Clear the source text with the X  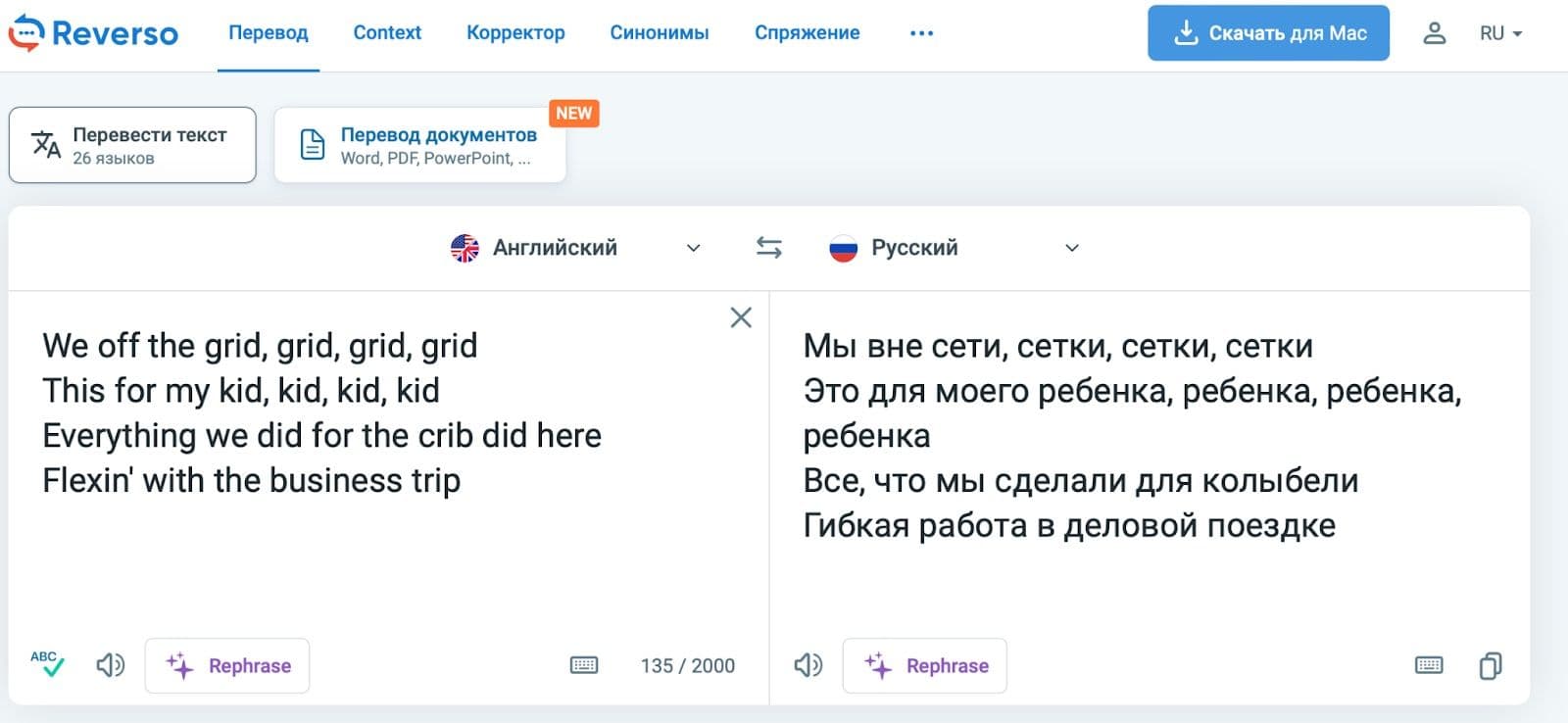pos(741,317)
